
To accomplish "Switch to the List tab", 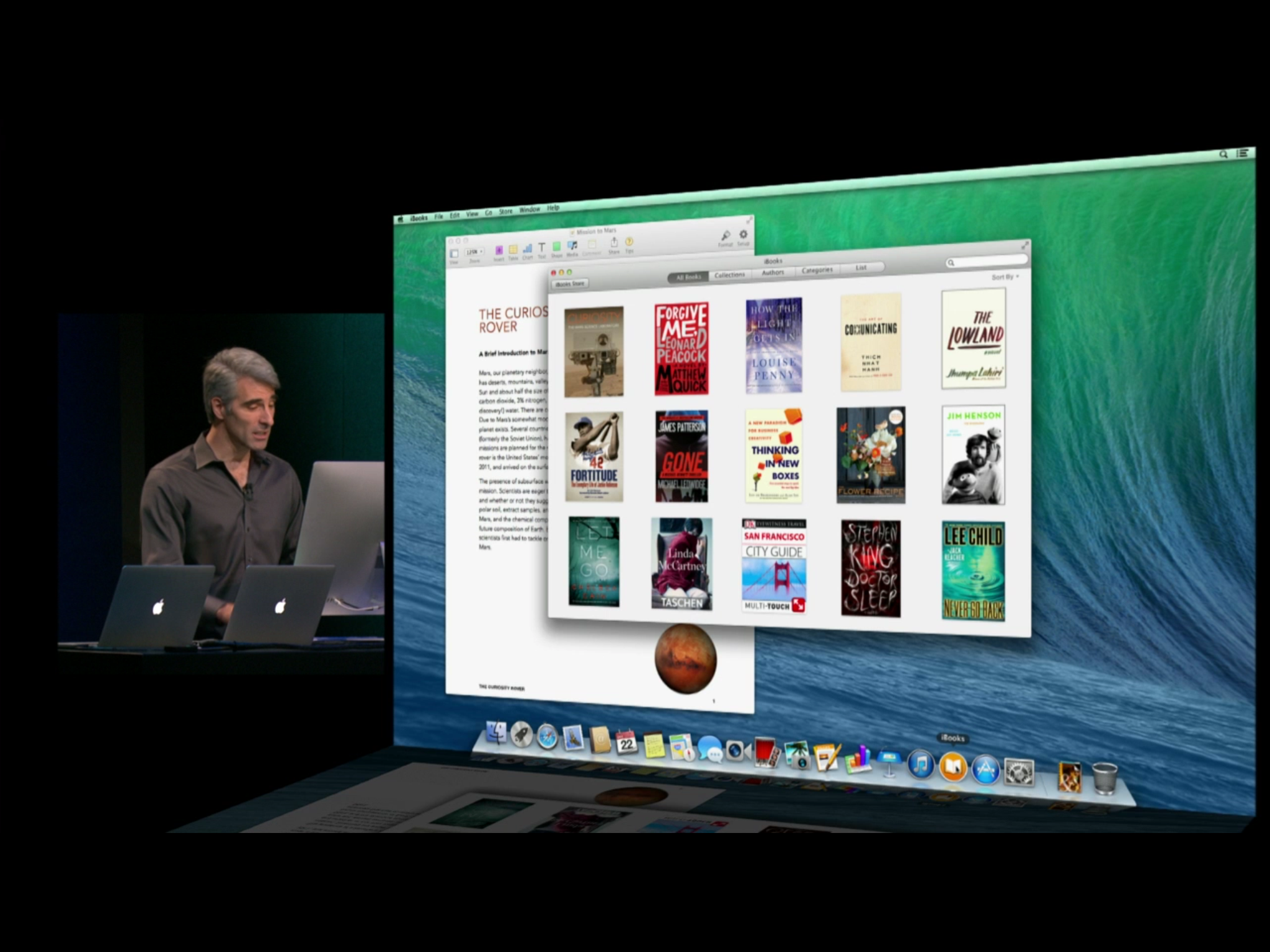I will [x=861, y=267].
